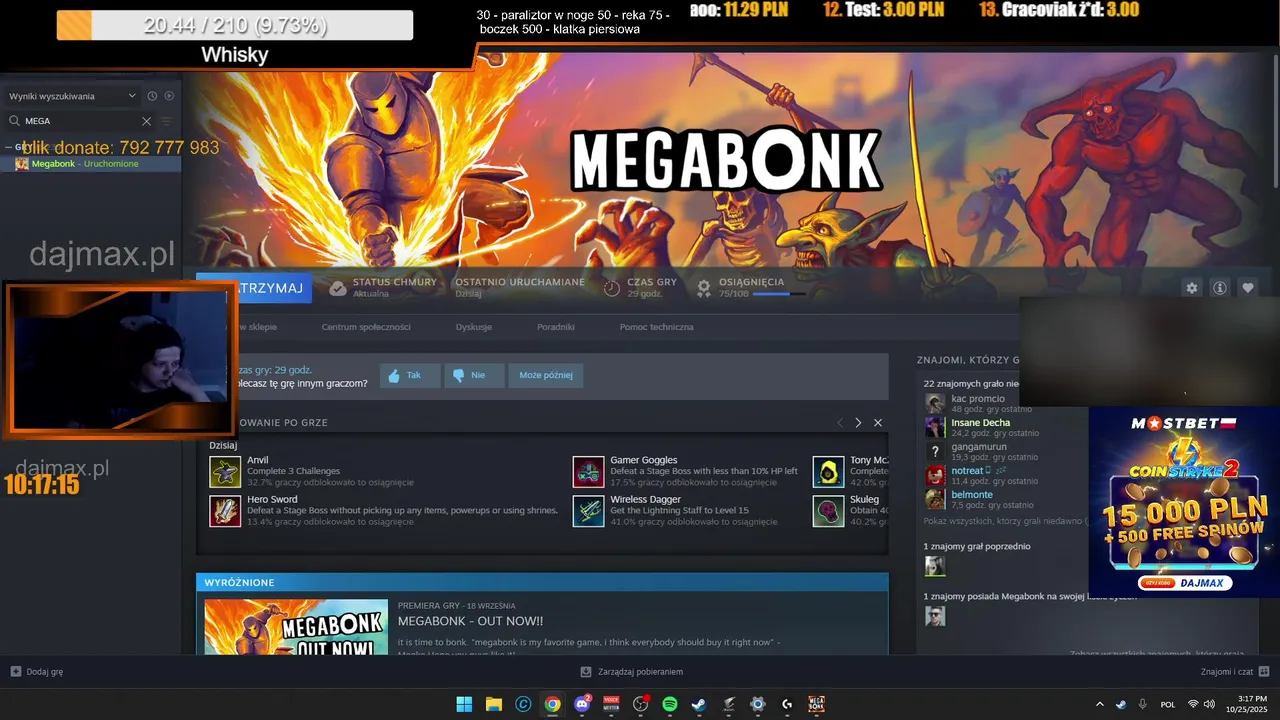Open Pomoc techniczna tab

pyautogui.click(x=656, y=327)
